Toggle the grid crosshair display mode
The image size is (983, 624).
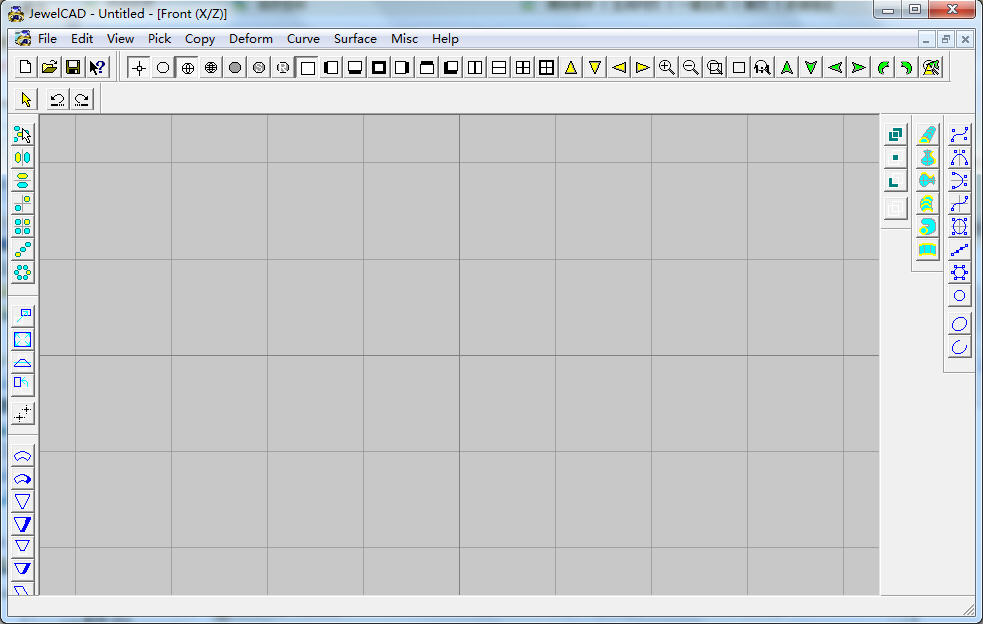coord(138,67)
